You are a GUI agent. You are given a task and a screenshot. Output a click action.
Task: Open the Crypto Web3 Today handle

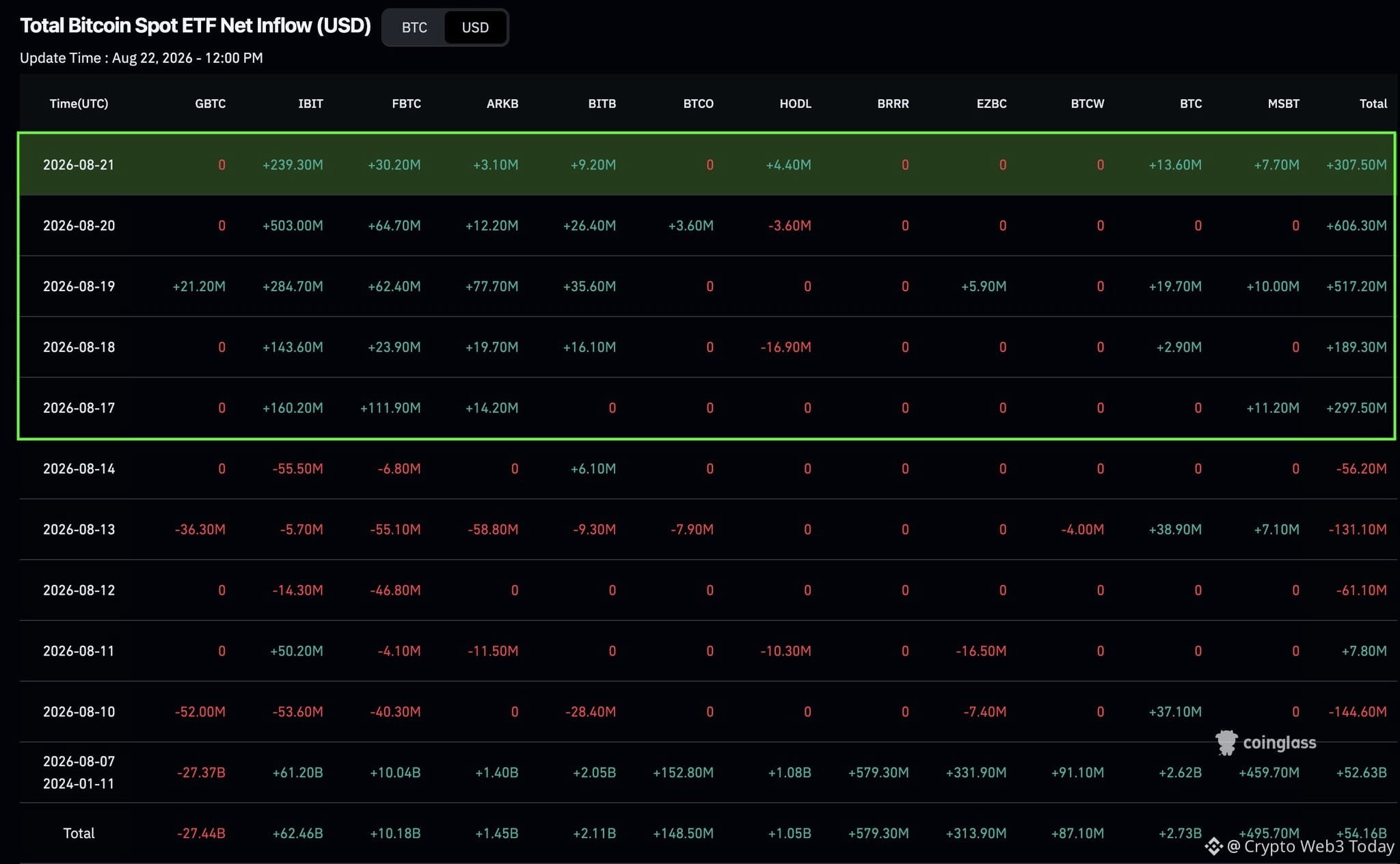coord(1311,846)
